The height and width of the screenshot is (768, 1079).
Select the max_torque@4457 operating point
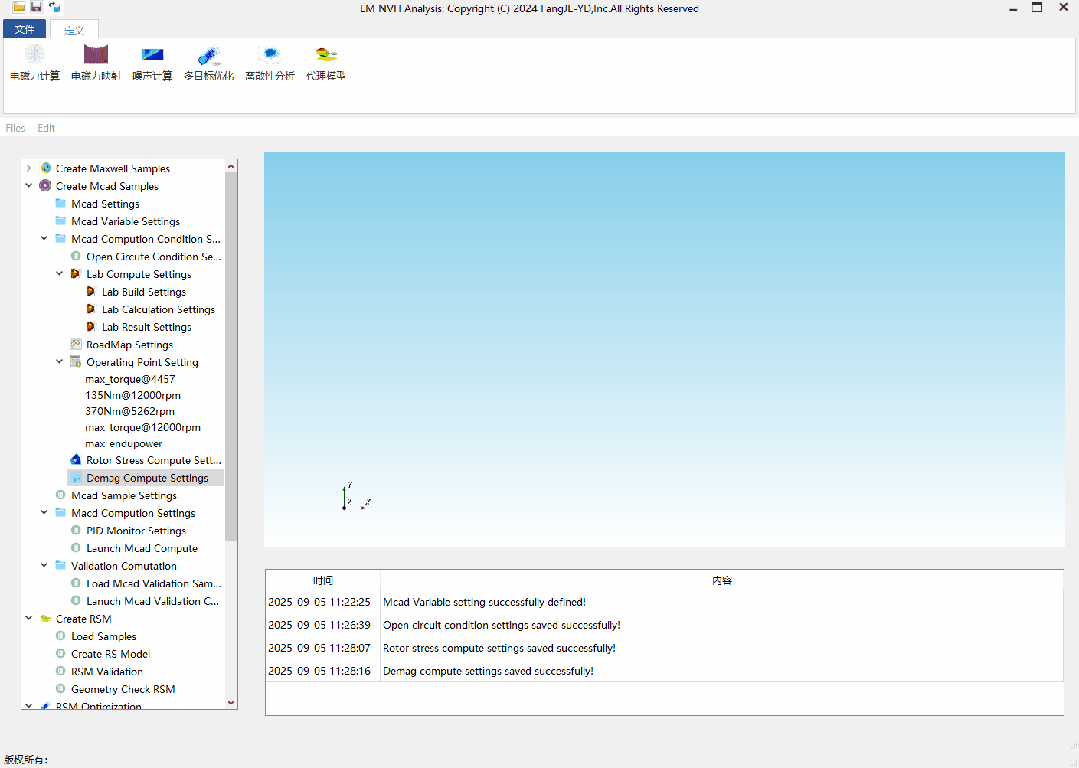pyautogui.click(x=130, y=379)
